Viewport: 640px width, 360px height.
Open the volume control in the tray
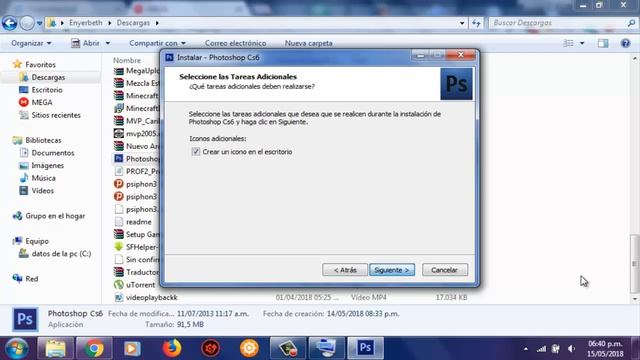tap(571, 349)
